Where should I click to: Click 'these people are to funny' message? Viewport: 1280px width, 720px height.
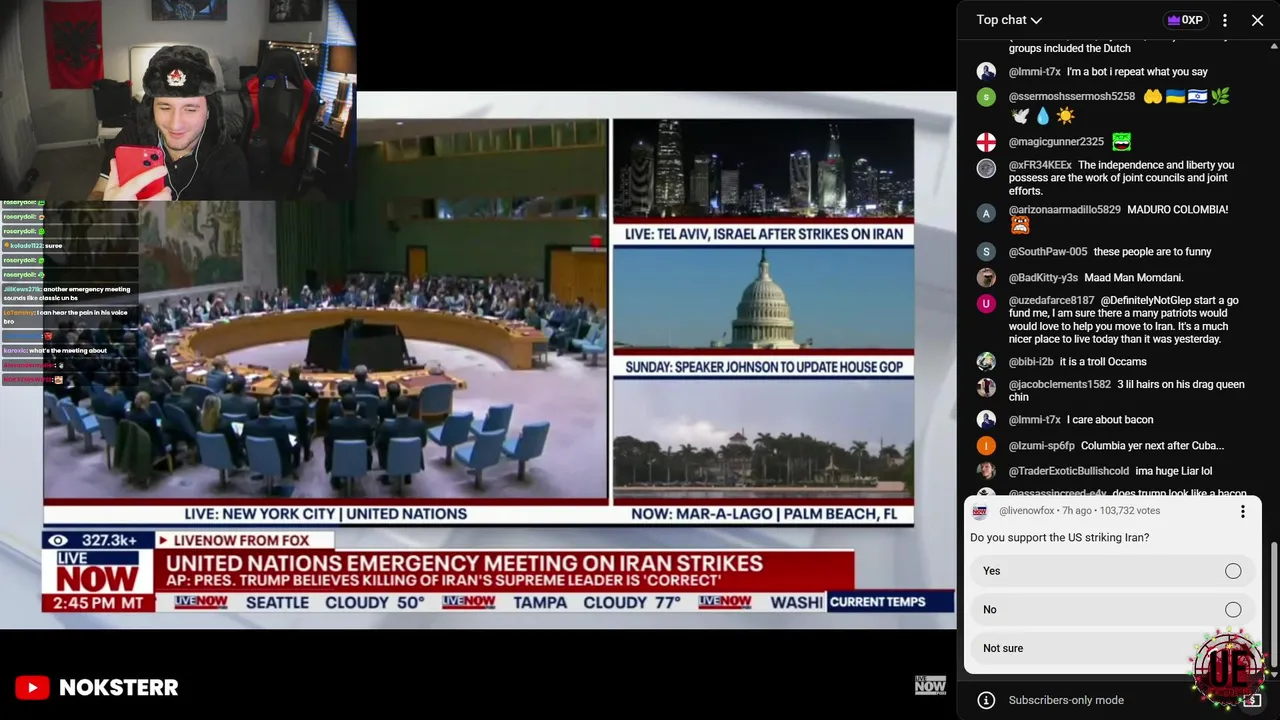tap(1152, 252)
